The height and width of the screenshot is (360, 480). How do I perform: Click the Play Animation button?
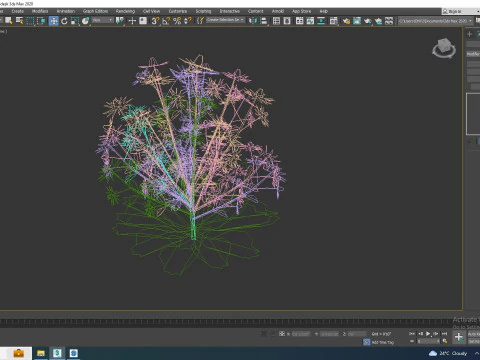click(x=428, y=333)
